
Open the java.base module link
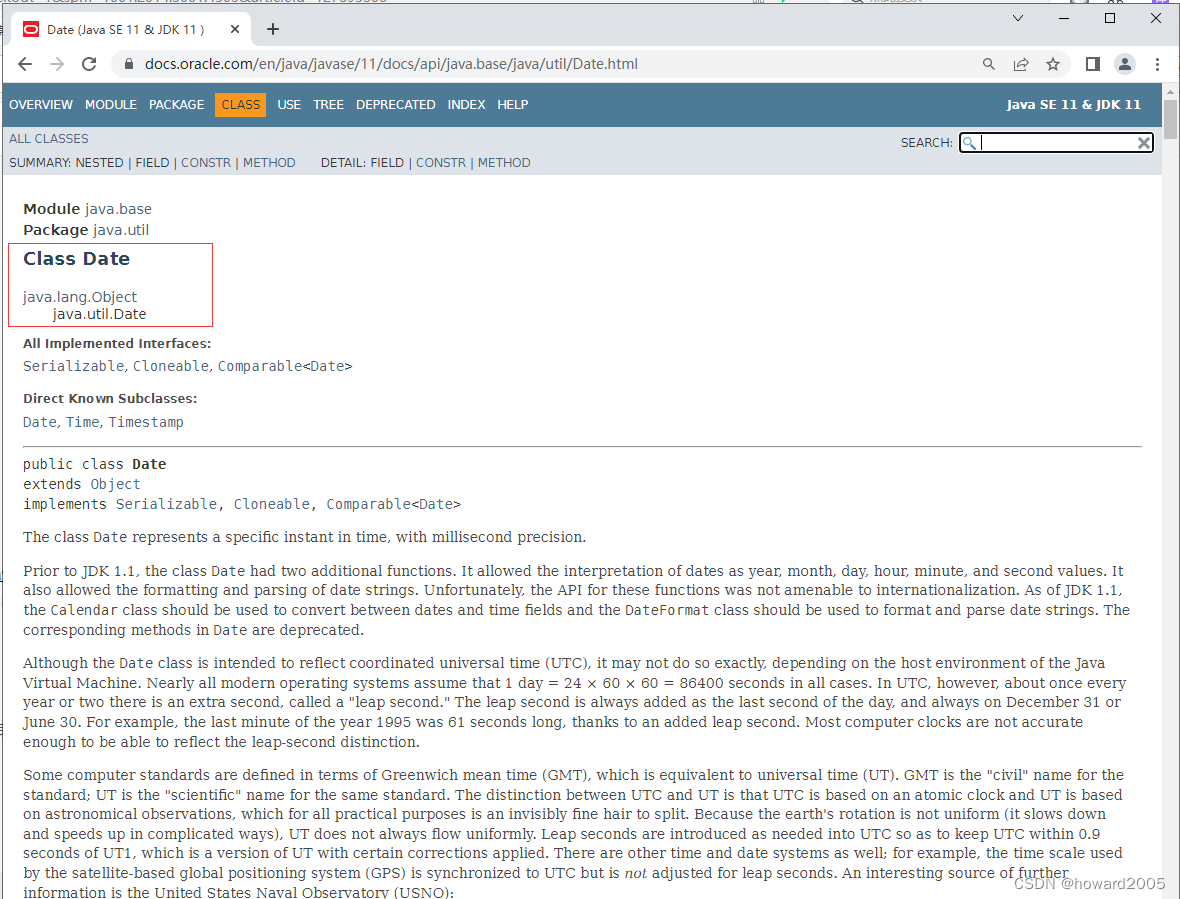[118, 209]
